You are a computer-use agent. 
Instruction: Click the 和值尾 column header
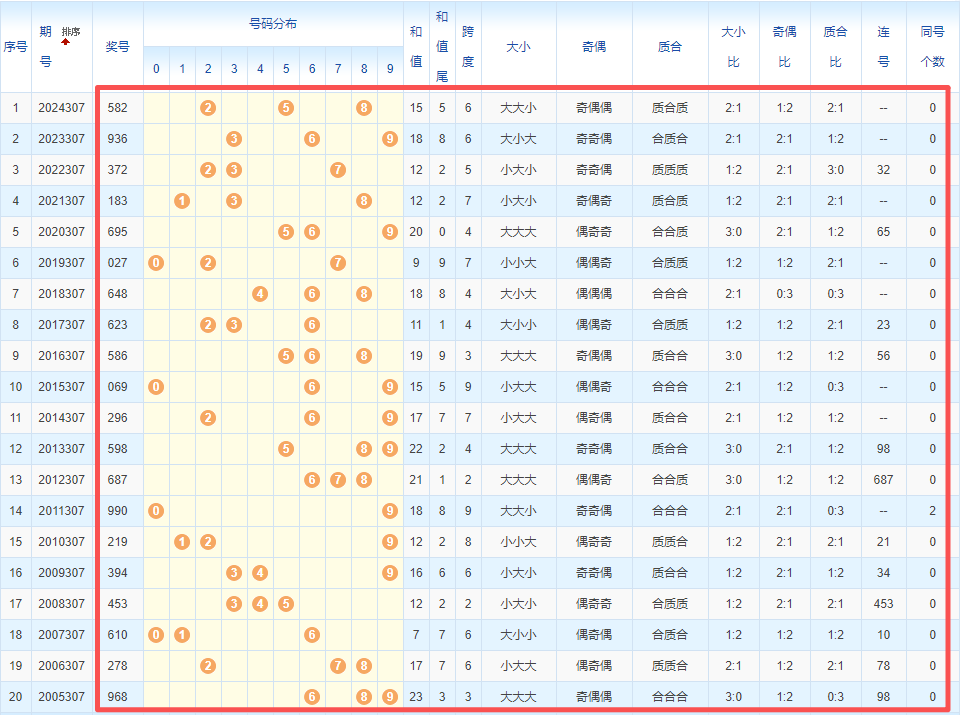442,47
